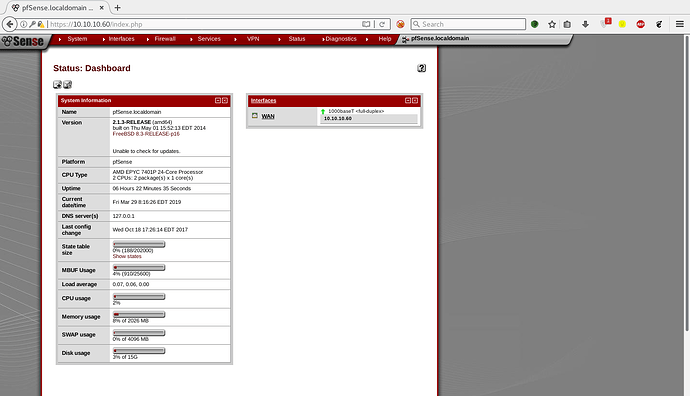This screenshot has width=690, height=396.
Task: Open the Status menu
Action: 297,39
